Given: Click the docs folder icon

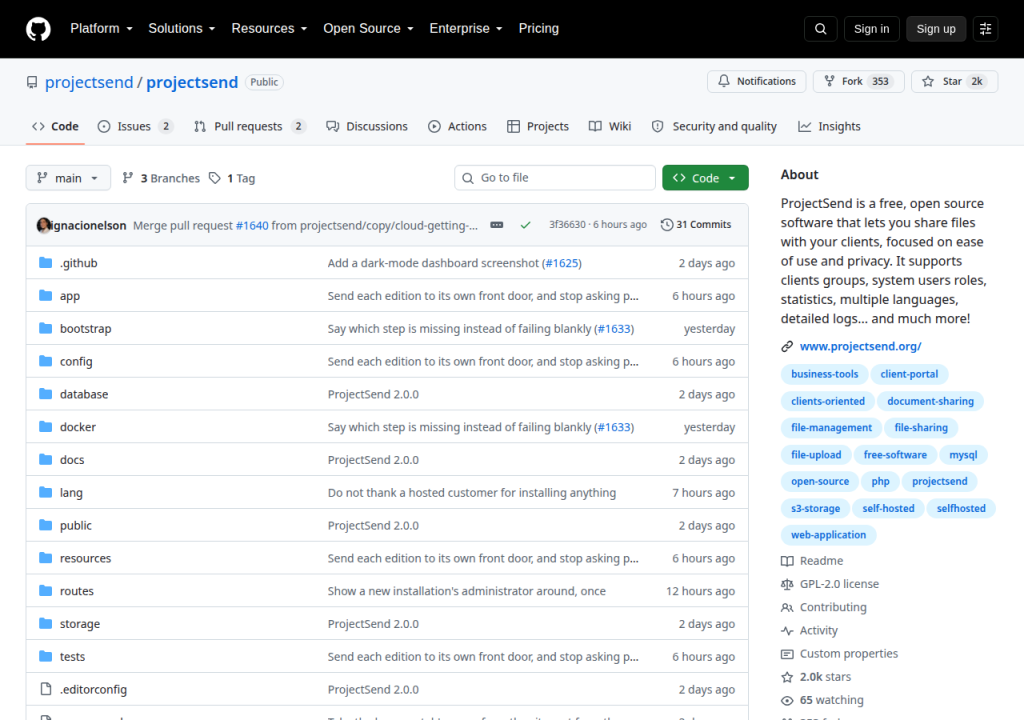Looking at the screenshot, I should point(45,459).
